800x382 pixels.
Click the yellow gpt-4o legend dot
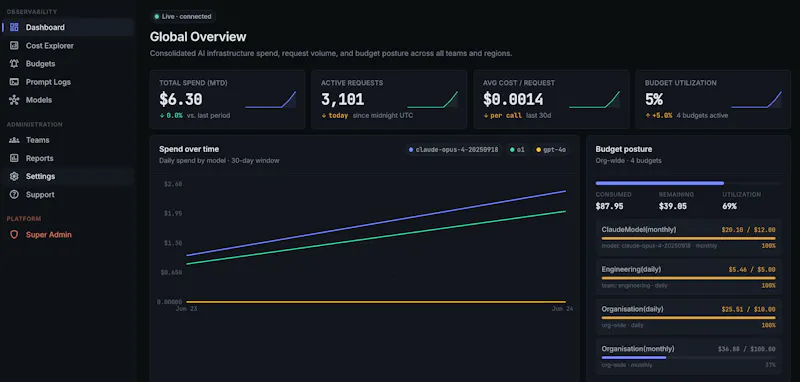coord(538,150)
